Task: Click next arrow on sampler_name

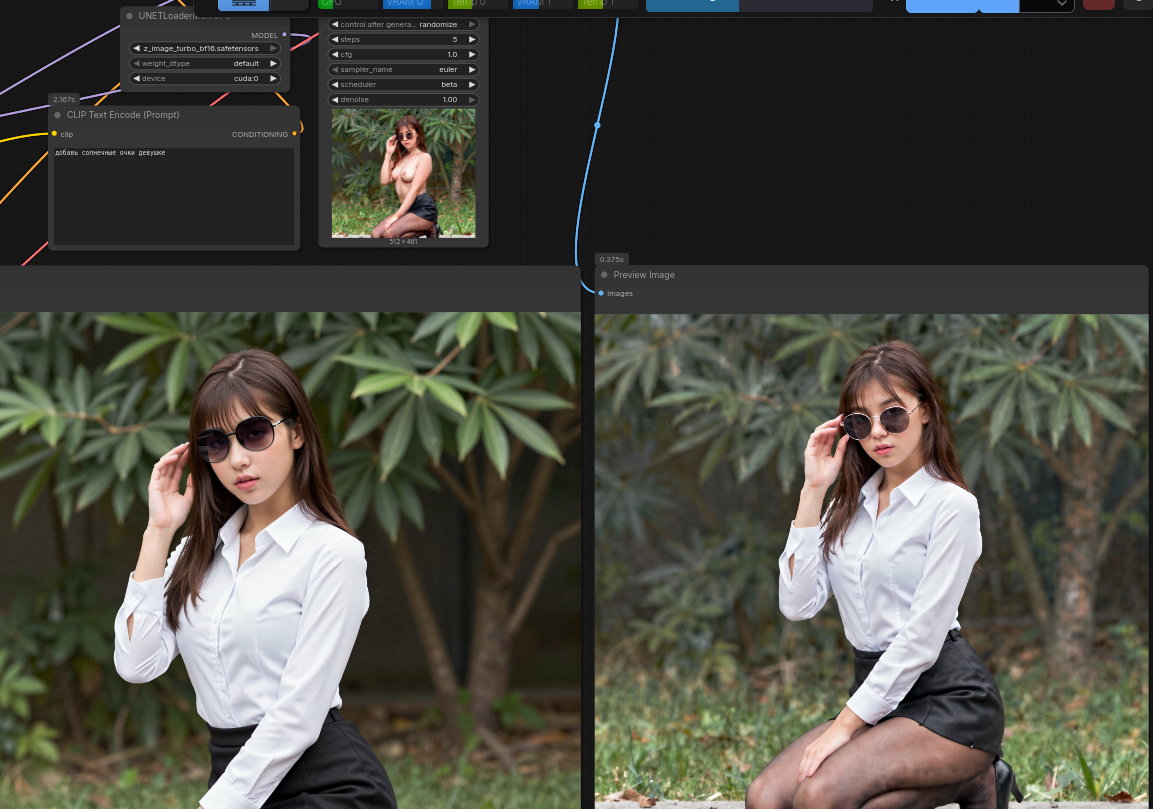Action: click(x=472, y=69)
